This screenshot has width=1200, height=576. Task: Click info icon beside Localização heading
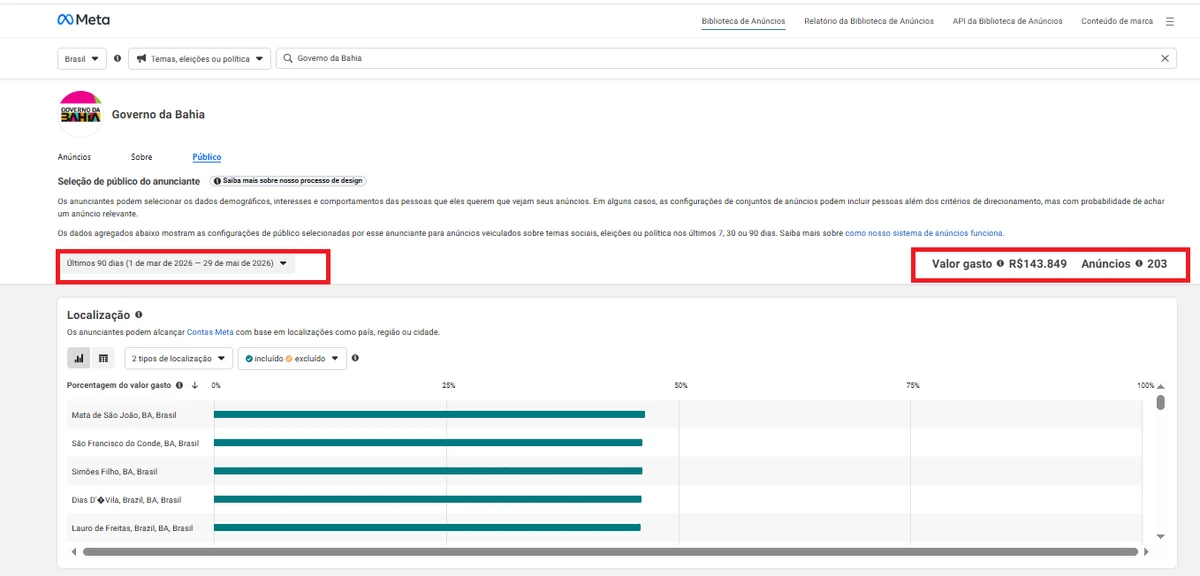coord(139,315)
